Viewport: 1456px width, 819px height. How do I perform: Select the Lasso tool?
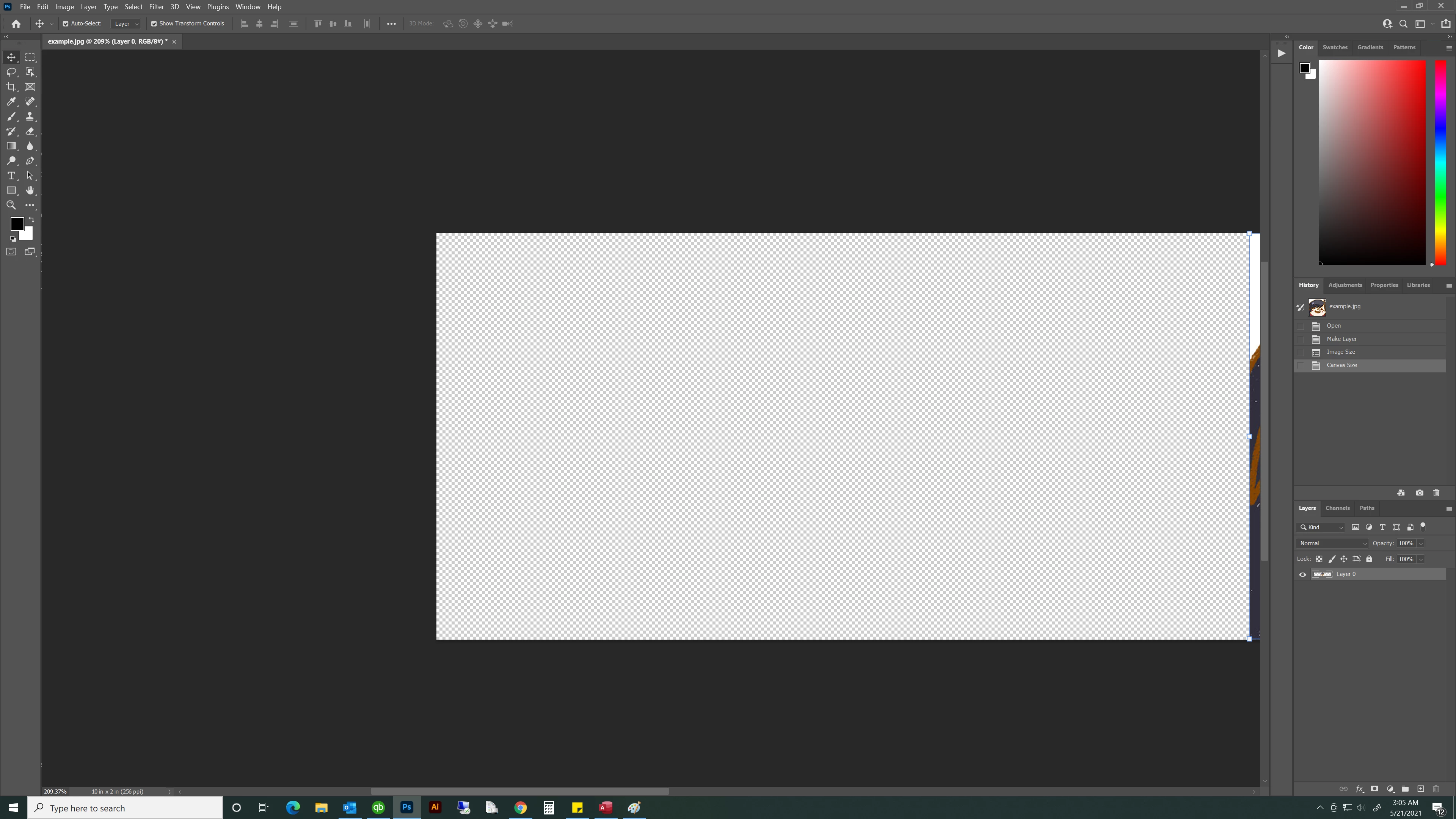tap(11, 72)
